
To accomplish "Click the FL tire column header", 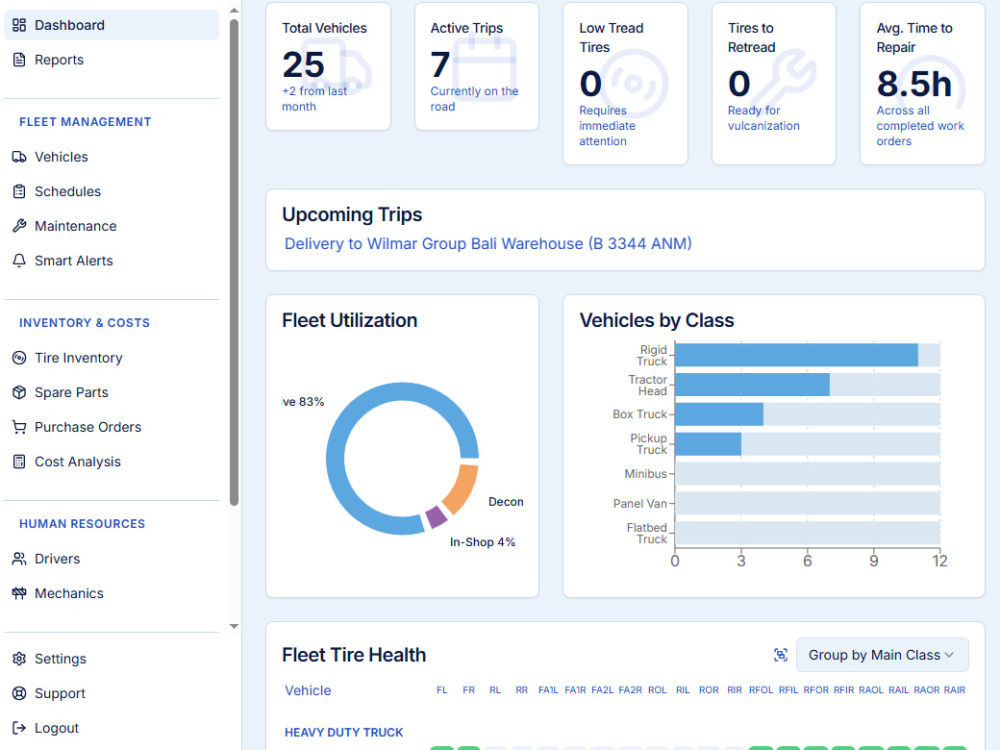I will (x=442, y=690).
